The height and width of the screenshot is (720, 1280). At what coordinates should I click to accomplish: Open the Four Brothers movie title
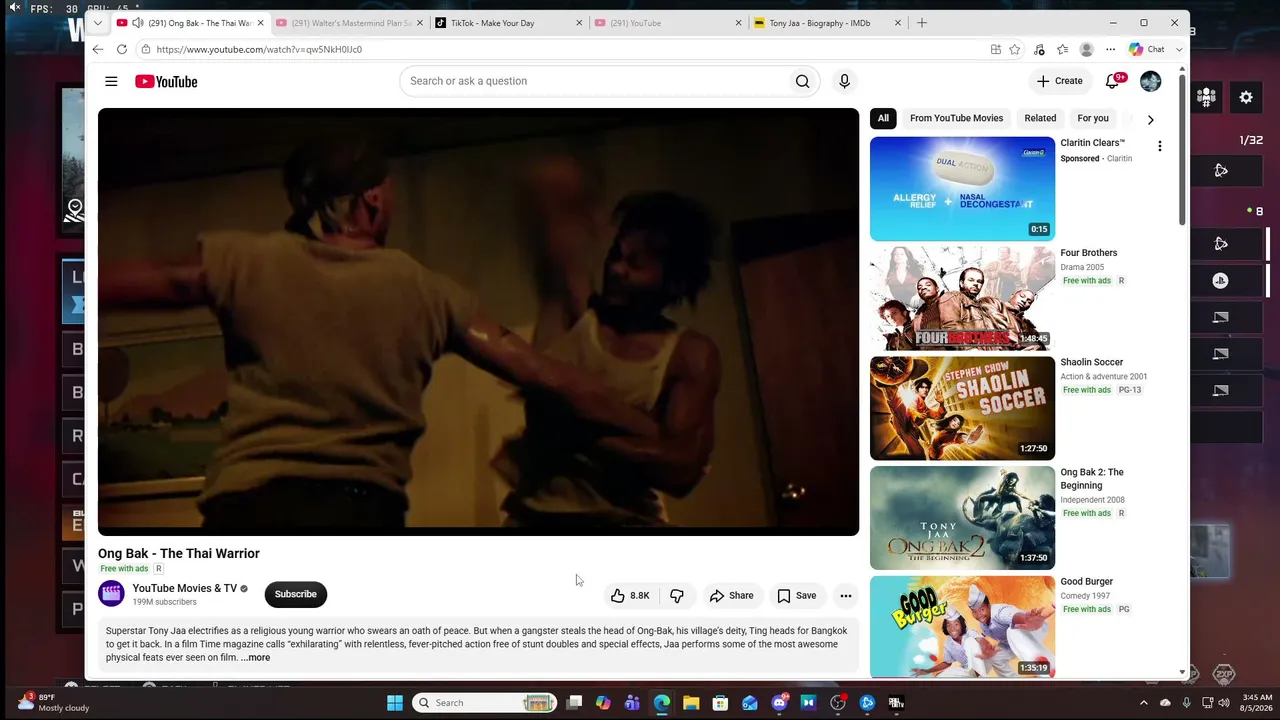tap(1089, 253)
